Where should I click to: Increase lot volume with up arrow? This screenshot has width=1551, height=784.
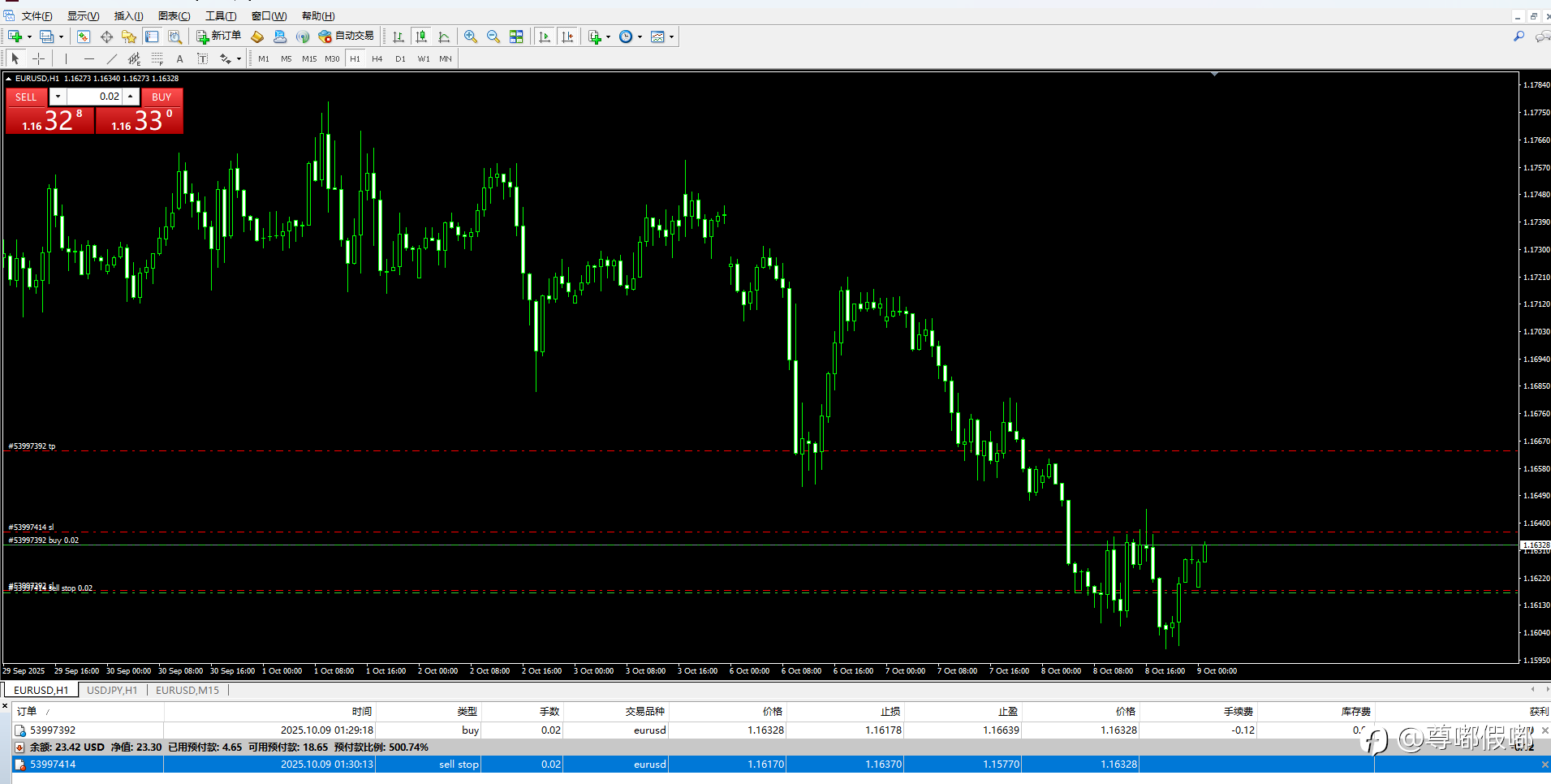(130, 97)
